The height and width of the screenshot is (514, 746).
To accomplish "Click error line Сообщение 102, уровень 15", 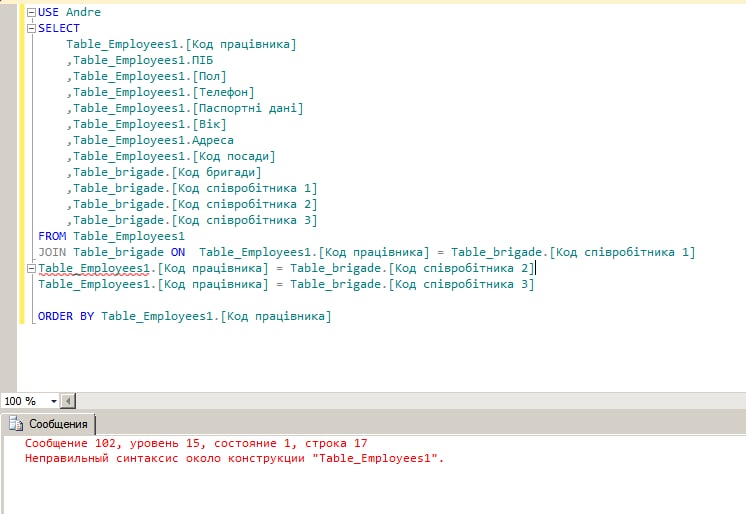I will point(196,444).
